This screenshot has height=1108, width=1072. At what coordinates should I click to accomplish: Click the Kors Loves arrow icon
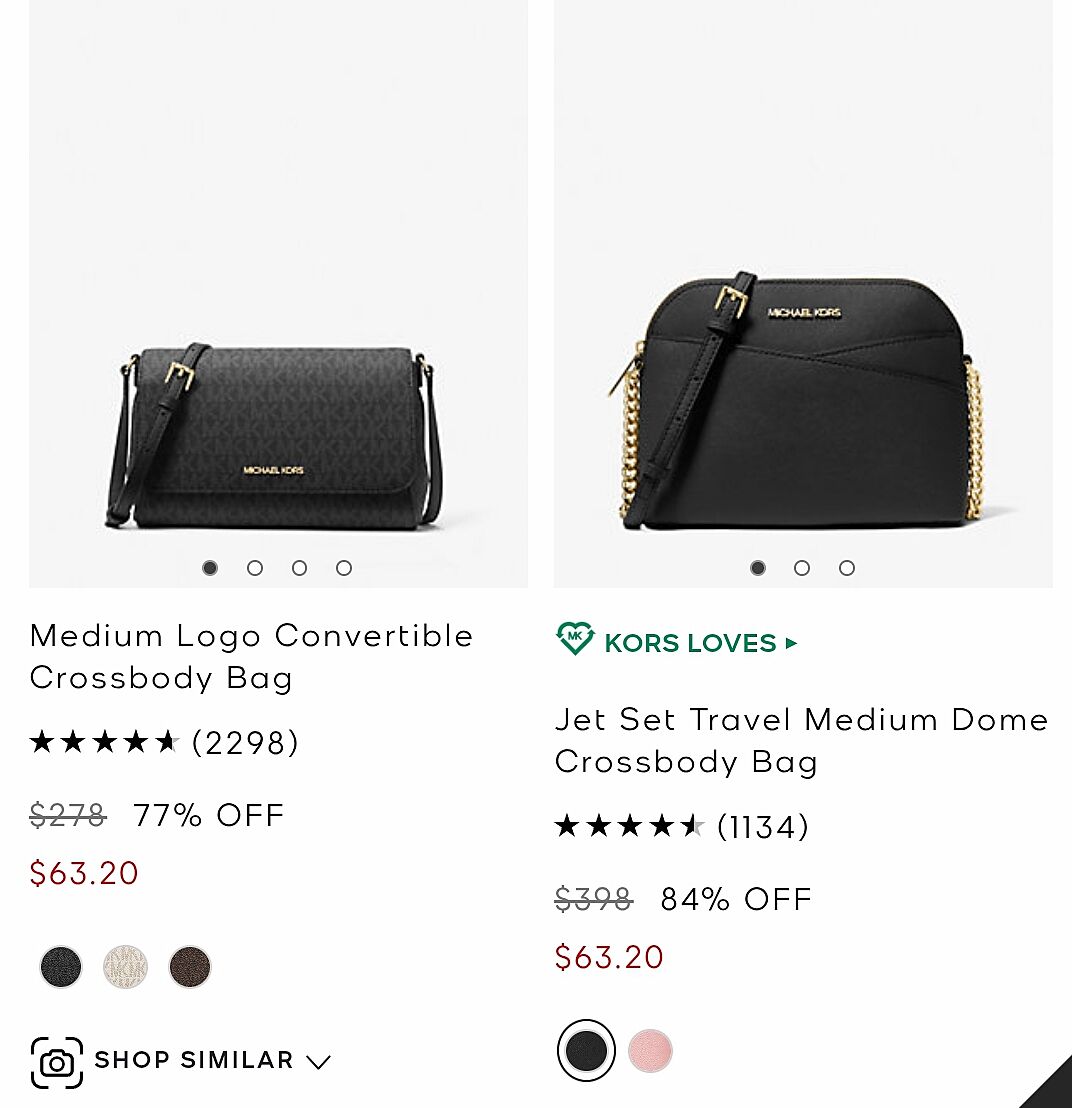click(x=791, y=643)
